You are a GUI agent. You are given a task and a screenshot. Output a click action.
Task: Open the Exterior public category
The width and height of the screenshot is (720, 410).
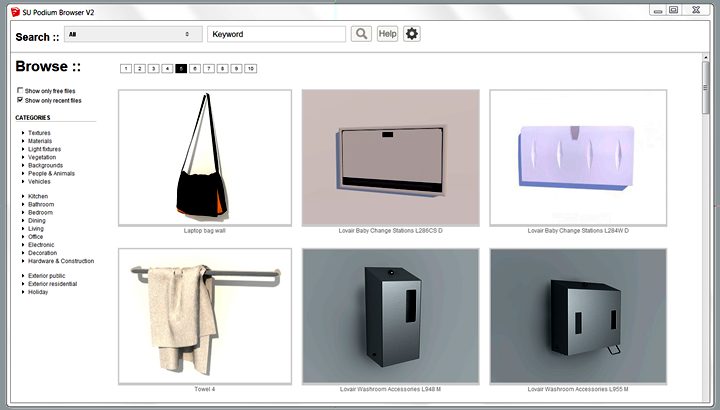[46, 276]
